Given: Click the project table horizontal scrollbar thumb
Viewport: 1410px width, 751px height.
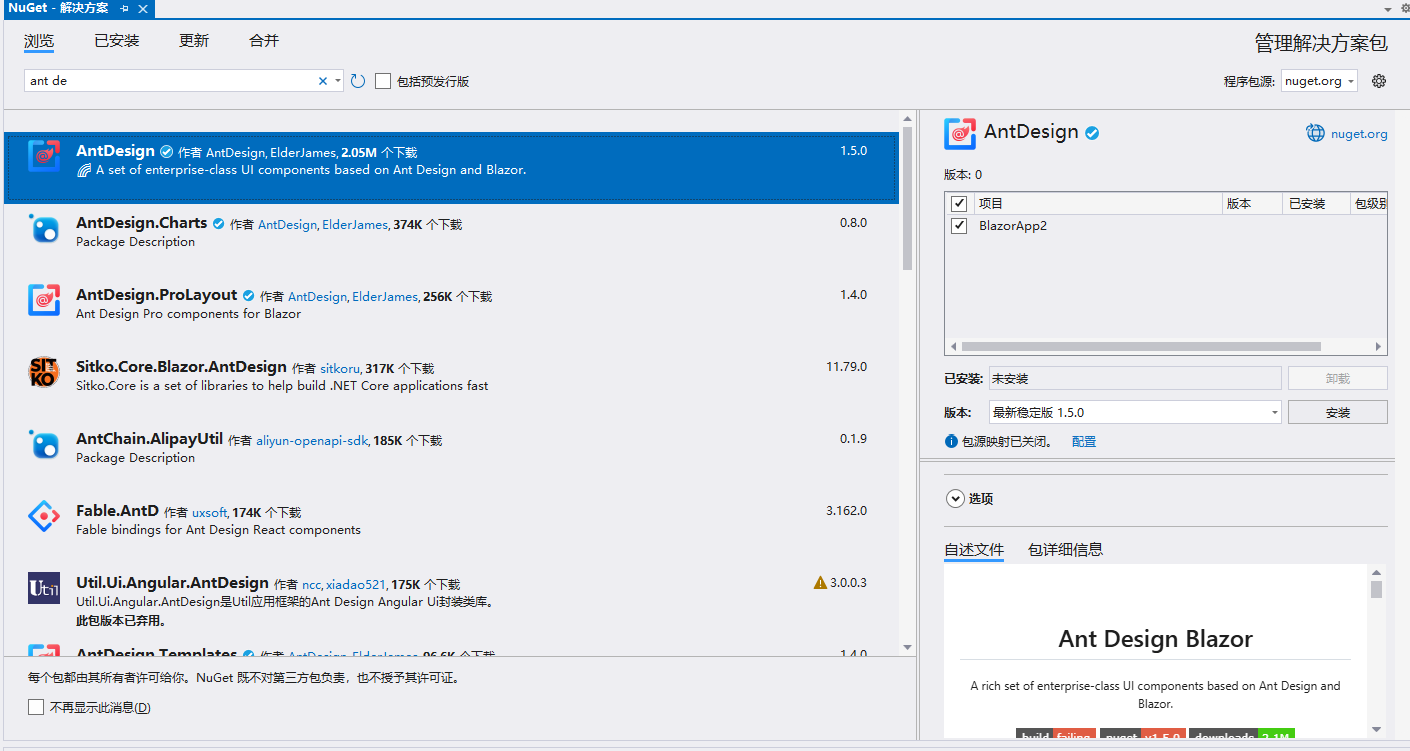Looking at the screenshot, I should coord(1141,347).
